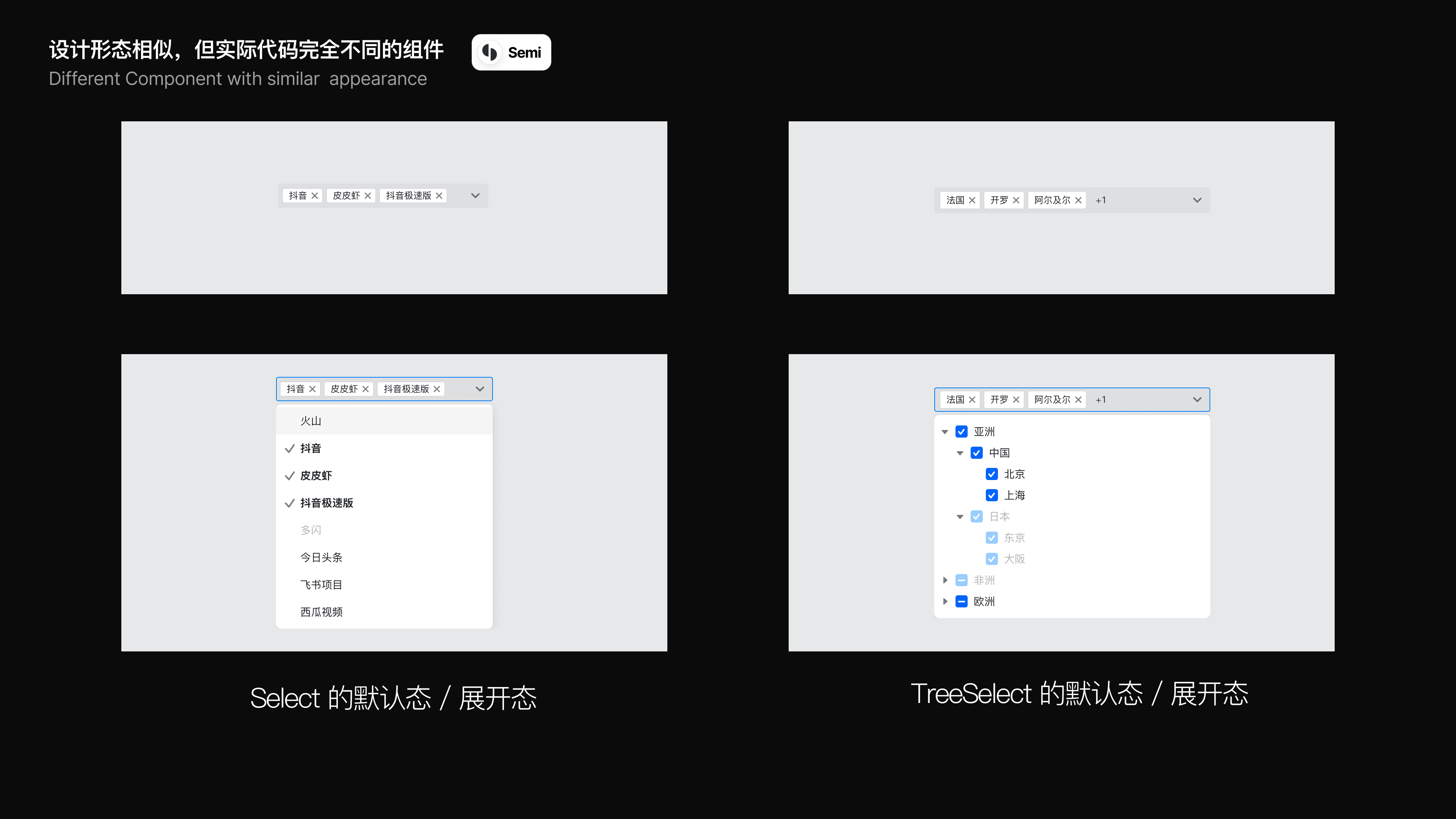Select the 今日头条 option
The width and height of the screenshot is (1456, 819).
(x=321, y=557)
